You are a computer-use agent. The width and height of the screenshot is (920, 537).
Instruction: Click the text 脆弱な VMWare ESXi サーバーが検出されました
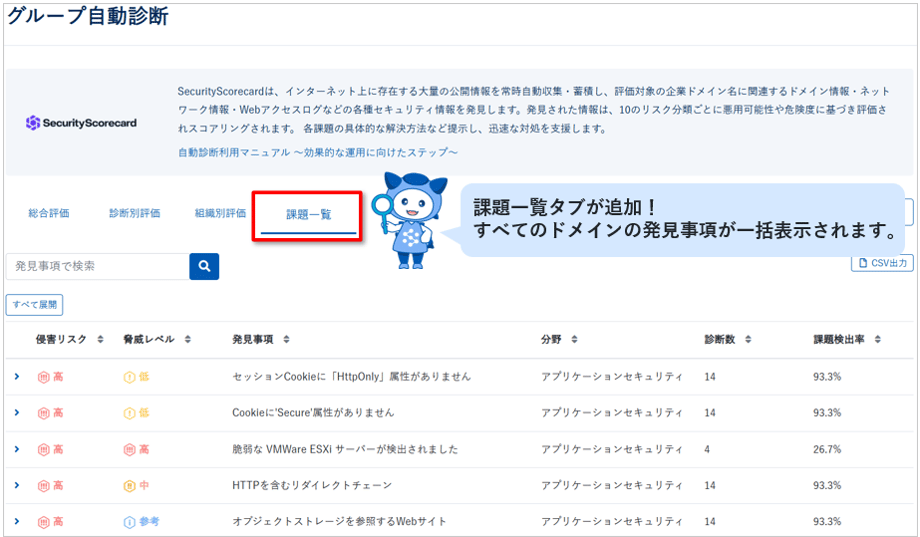pos(345,449)
